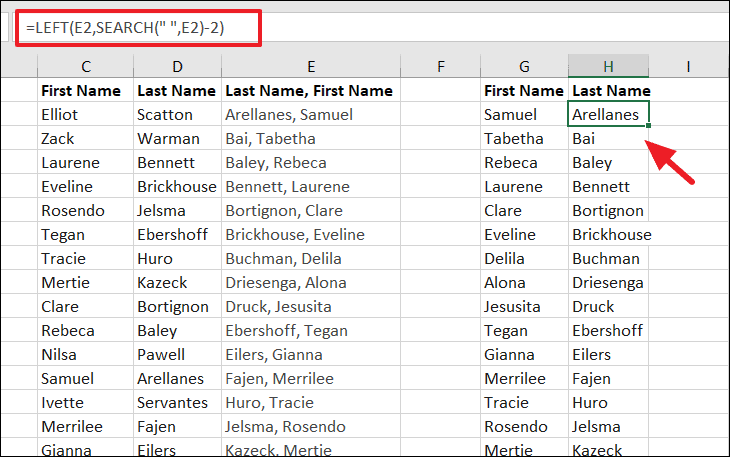The height and width of the screenshot is (457, 730).
Task: Select the active cell containing Arellanes
Action: [x=607, y=115]
